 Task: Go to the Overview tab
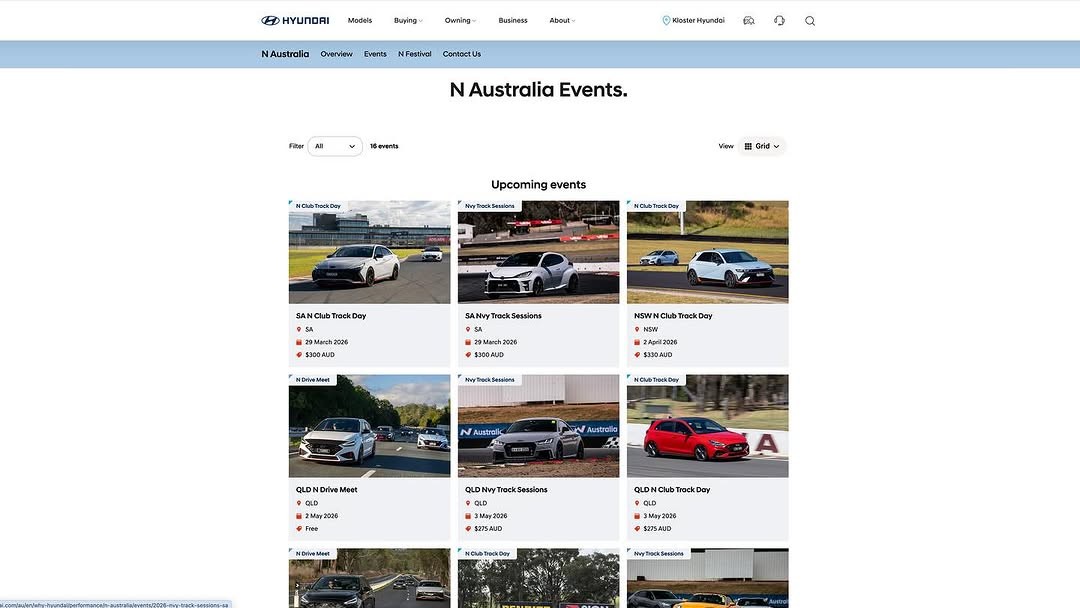tap(336, 54)
